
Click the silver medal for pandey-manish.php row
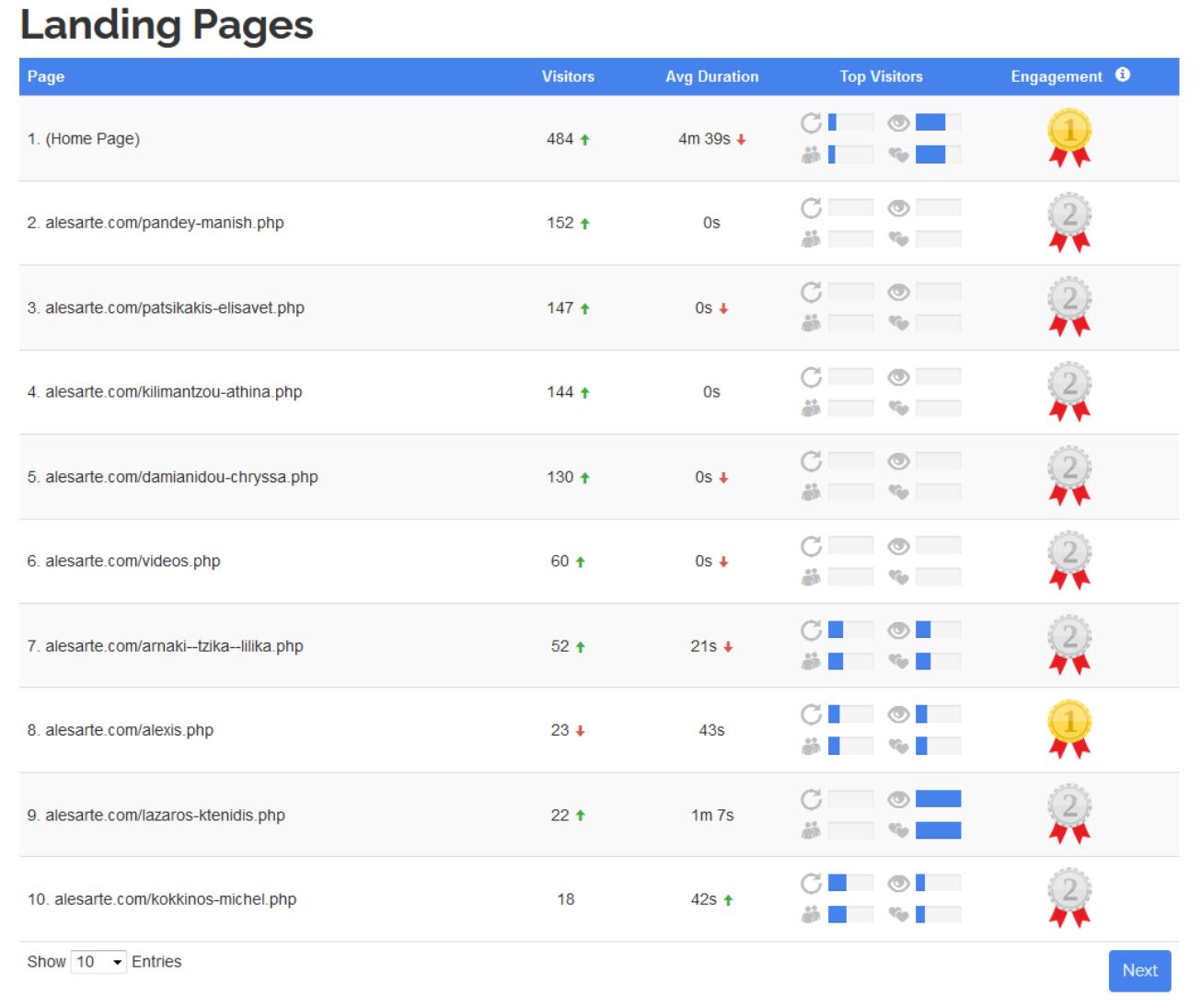click(x=1069, y=223)
